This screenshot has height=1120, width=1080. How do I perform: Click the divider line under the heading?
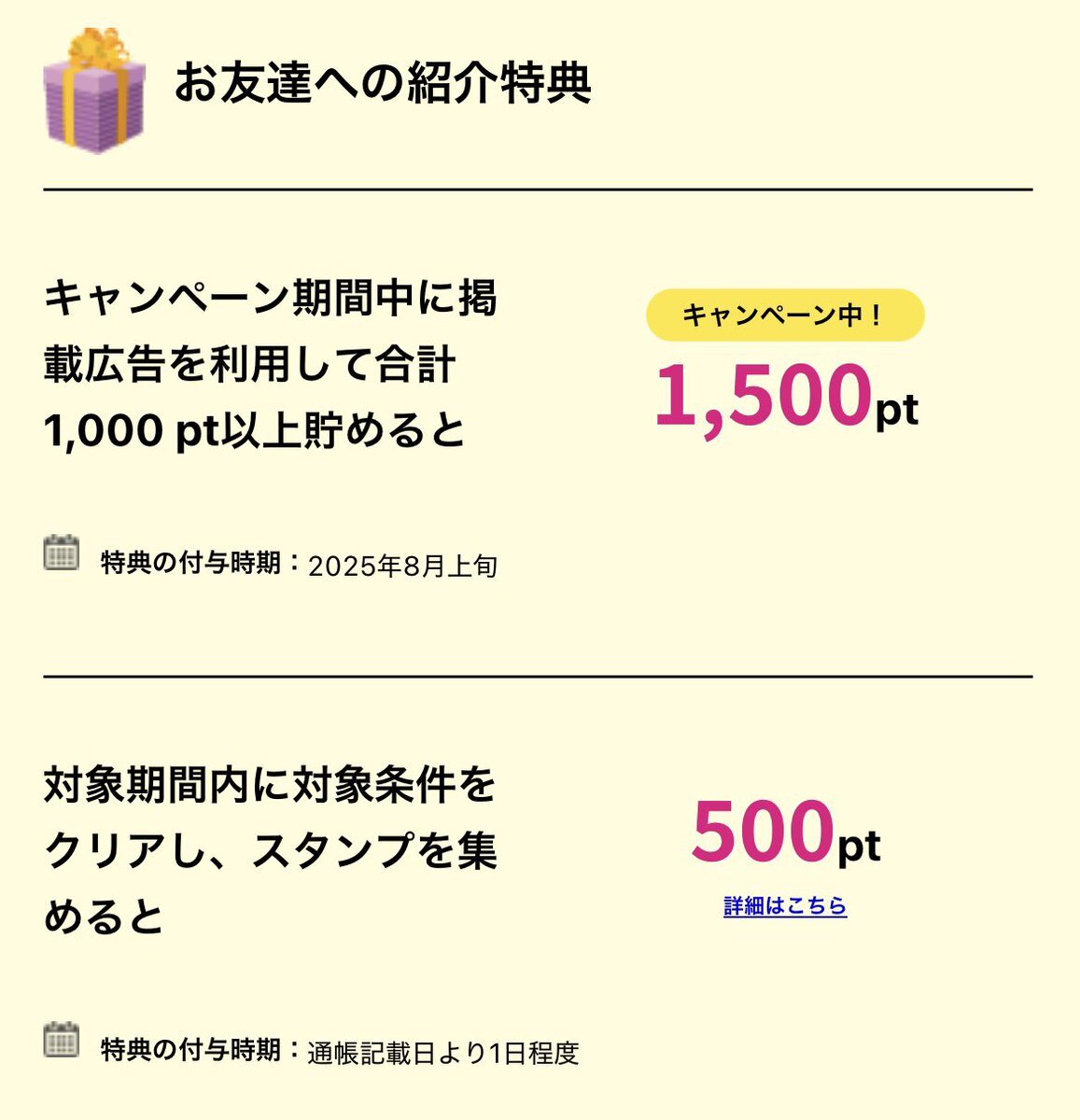[x=538, y=189]
